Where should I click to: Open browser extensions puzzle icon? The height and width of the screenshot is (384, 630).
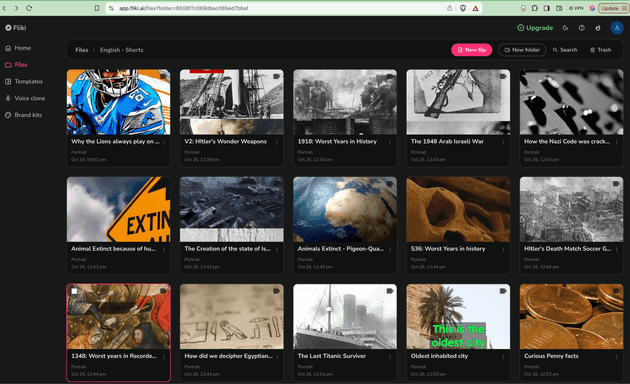535,8
